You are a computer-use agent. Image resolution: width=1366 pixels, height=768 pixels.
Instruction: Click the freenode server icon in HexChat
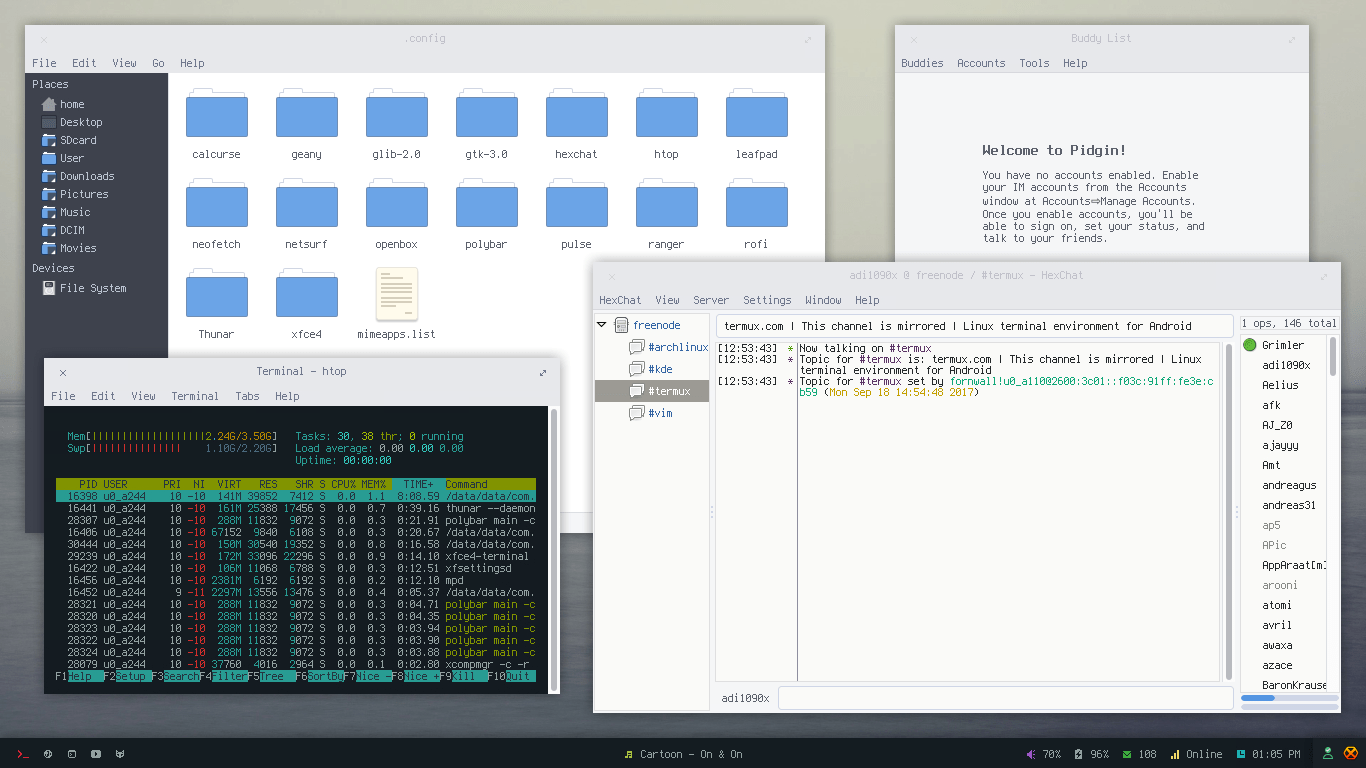click(621, 324)
